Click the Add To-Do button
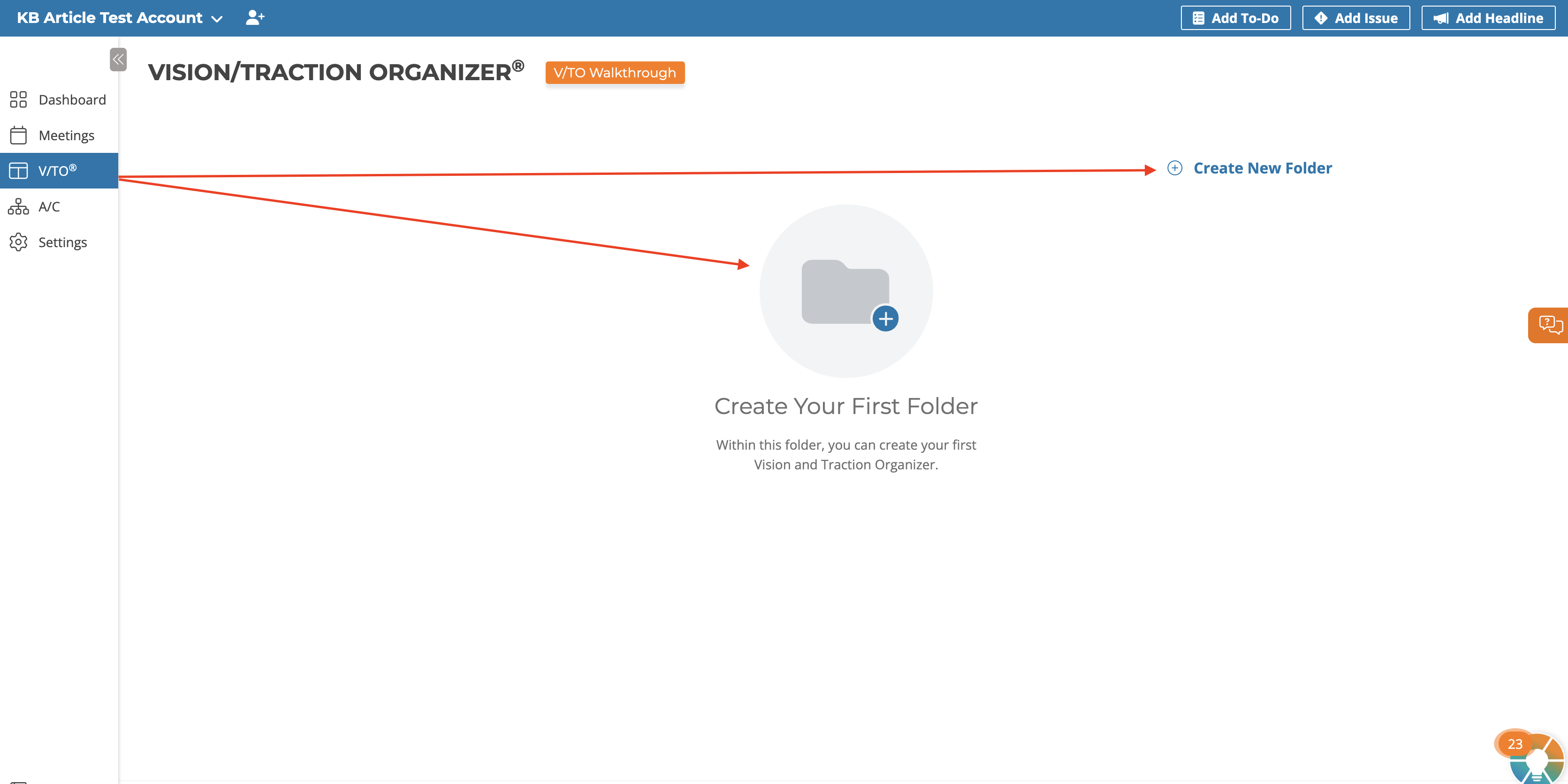Image resolution: width=1568 pixels, height=784 pixels. click(x=1236, y=18)
